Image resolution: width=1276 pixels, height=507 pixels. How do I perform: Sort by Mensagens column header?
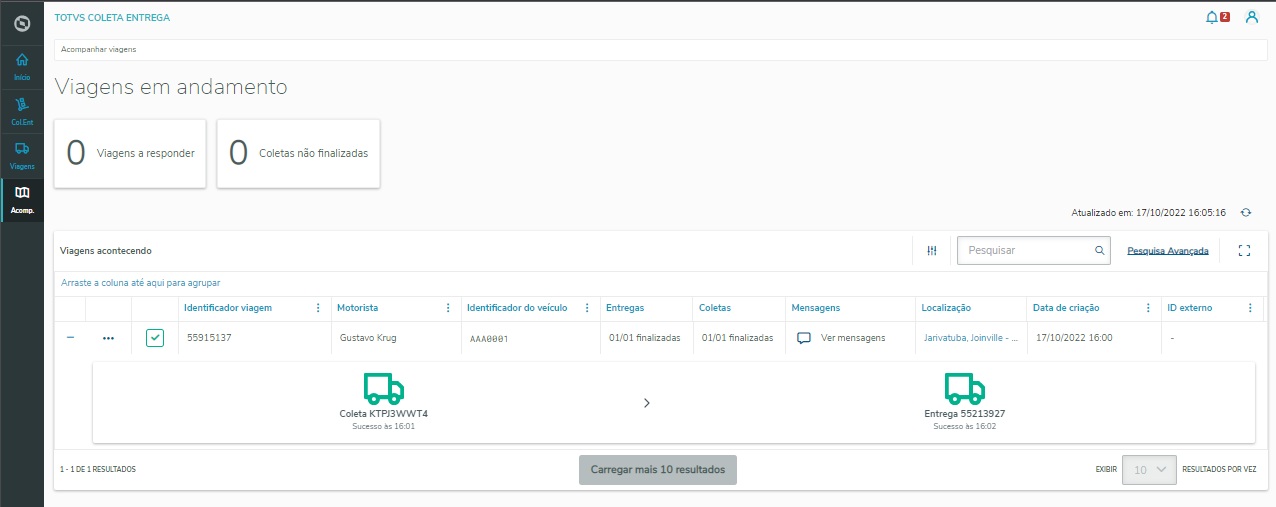click(x=815, y=308)
